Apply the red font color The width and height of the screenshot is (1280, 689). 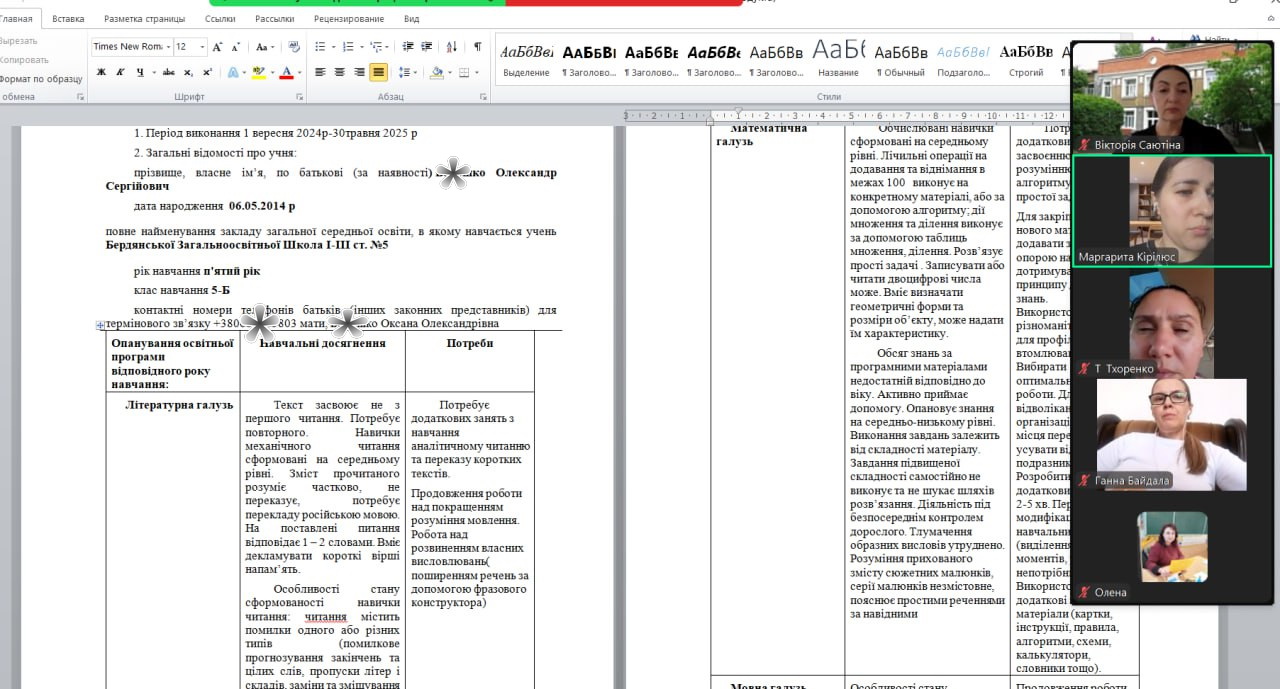[286, 72]
